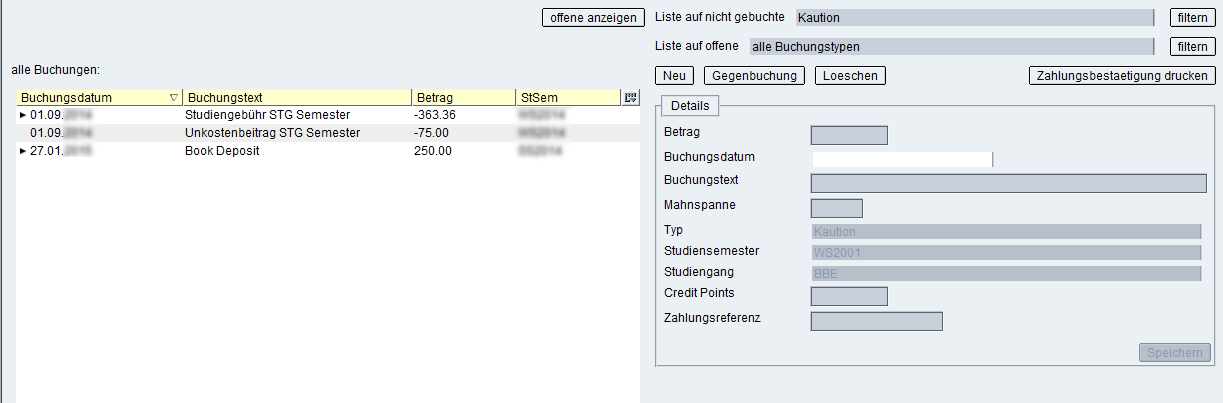The height and width of the screenshot is (403, 1223).
Task: Focus the Buchungsdatum input field
Action: pos(901,159)
